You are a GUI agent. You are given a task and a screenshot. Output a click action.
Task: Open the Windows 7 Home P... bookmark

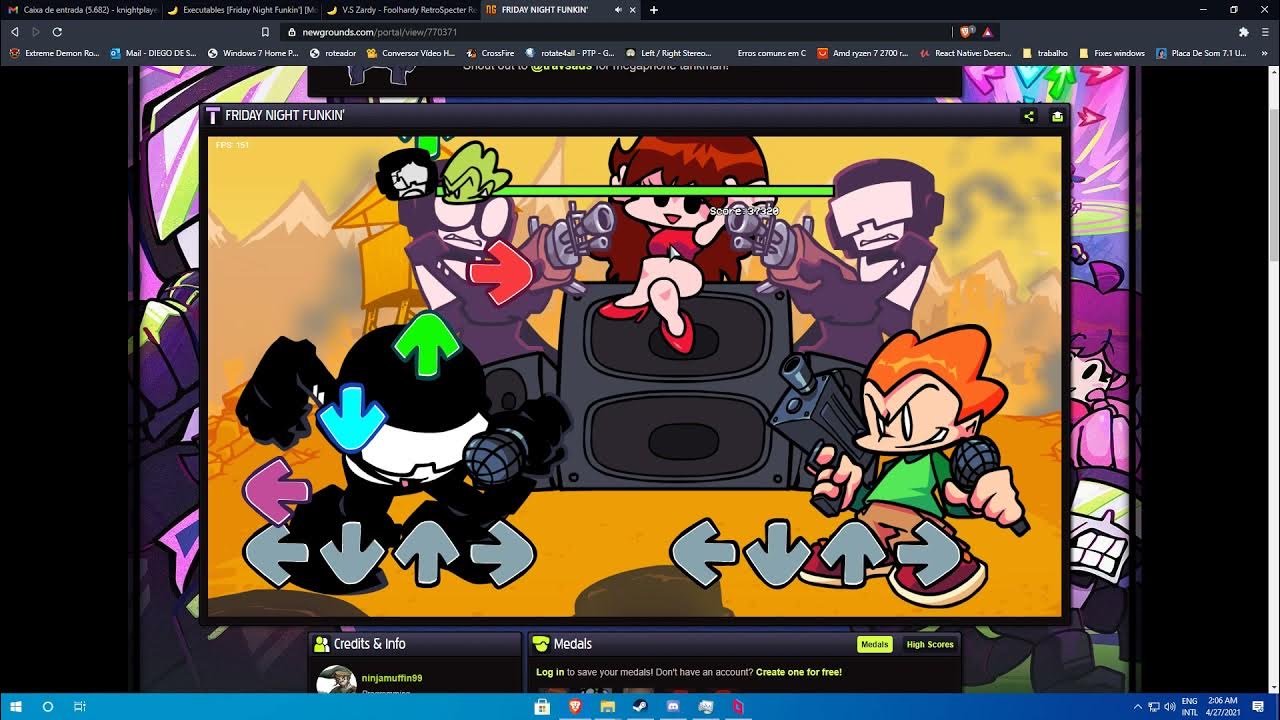[x=253, y=53]
